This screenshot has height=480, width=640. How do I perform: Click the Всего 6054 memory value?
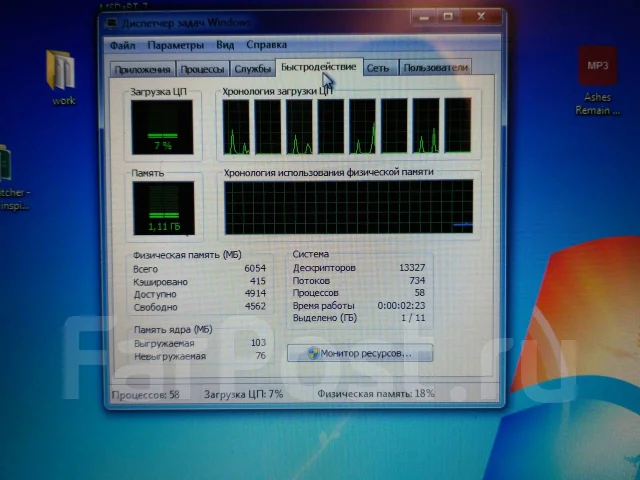(255, 268)
